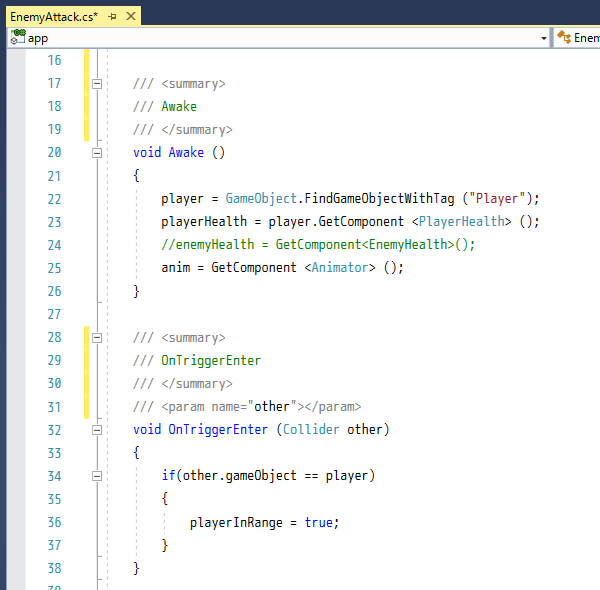The height and width of the screenshot is (590, 600).
Task: Click the true keyword on line 36
Action: 318,523
